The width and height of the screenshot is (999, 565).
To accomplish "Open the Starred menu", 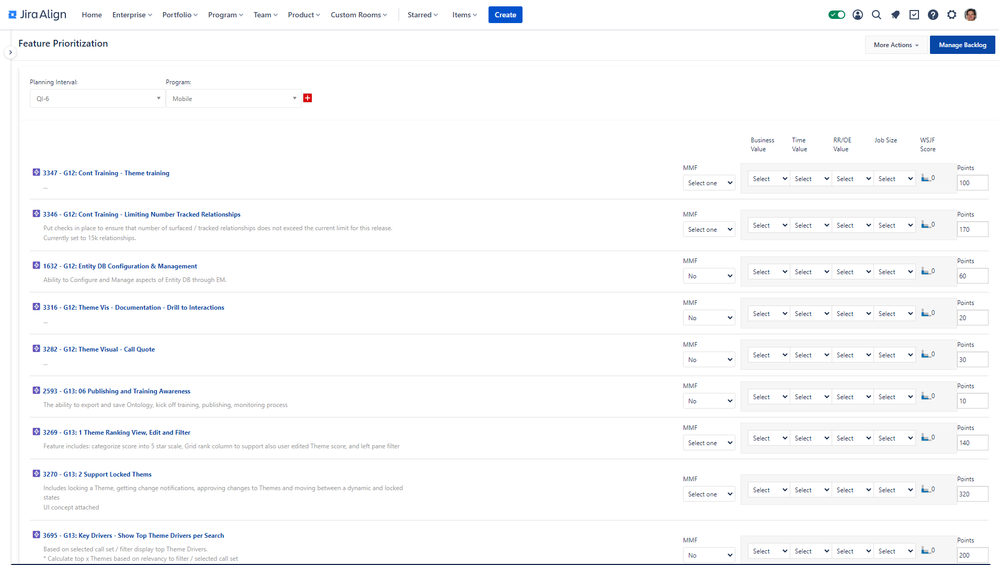I will 422,15.
